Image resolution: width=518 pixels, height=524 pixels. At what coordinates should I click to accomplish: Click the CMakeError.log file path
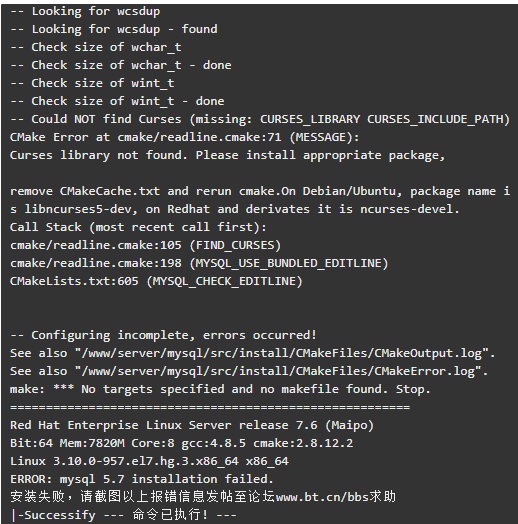click(278, 372)
